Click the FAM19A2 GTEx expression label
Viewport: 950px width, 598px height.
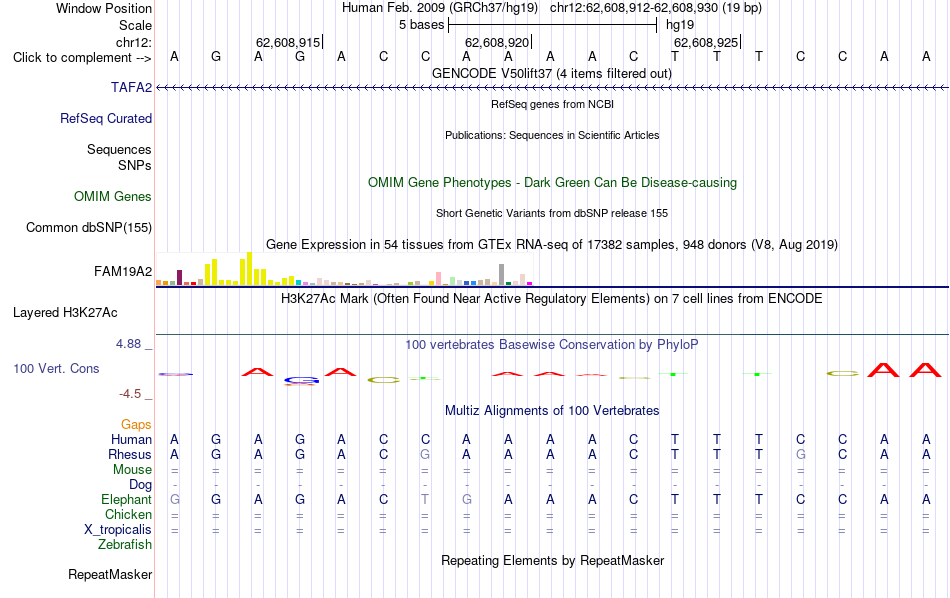[123, 271]
